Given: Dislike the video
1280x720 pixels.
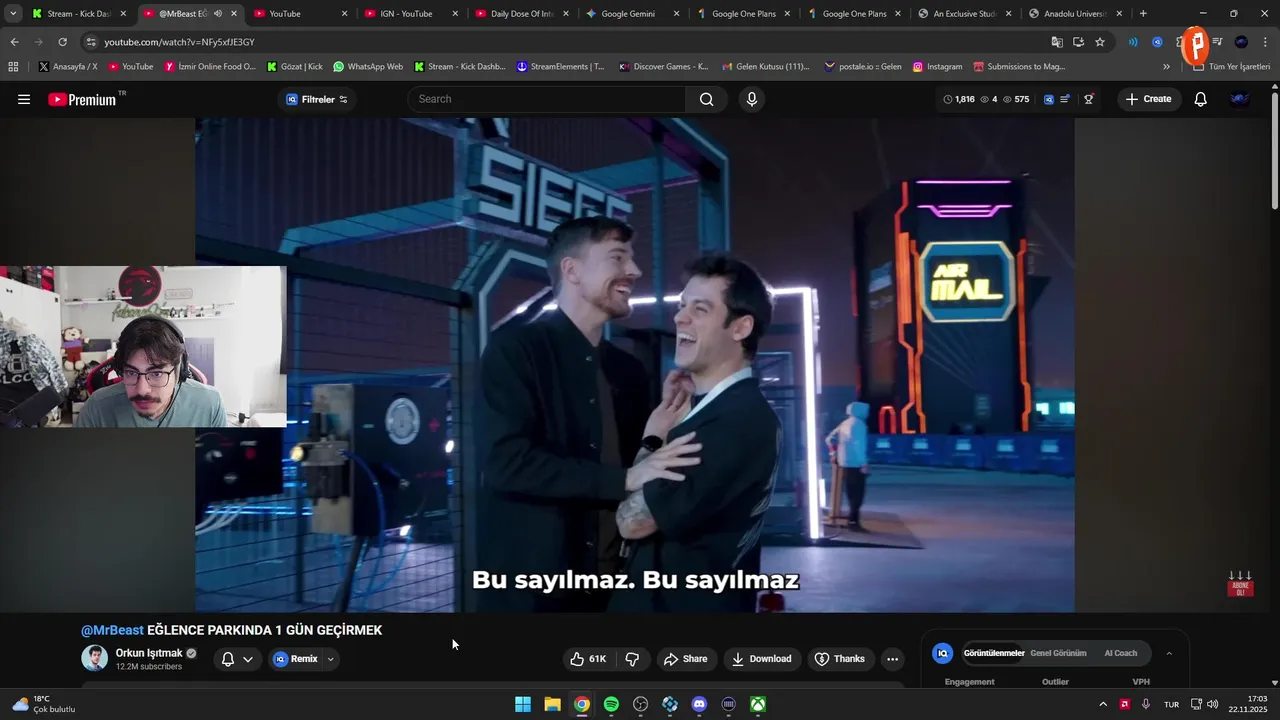Looking at the screenshot, I should point(632,659).
